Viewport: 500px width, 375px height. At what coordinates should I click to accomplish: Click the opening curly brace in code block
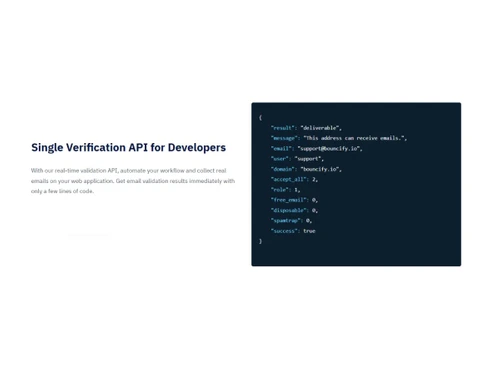point(260,118)
